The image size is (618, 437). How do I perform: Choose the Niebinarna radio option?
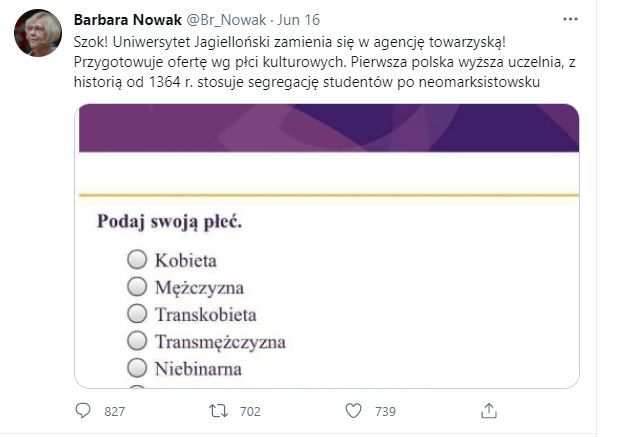[x=137, y=368]
